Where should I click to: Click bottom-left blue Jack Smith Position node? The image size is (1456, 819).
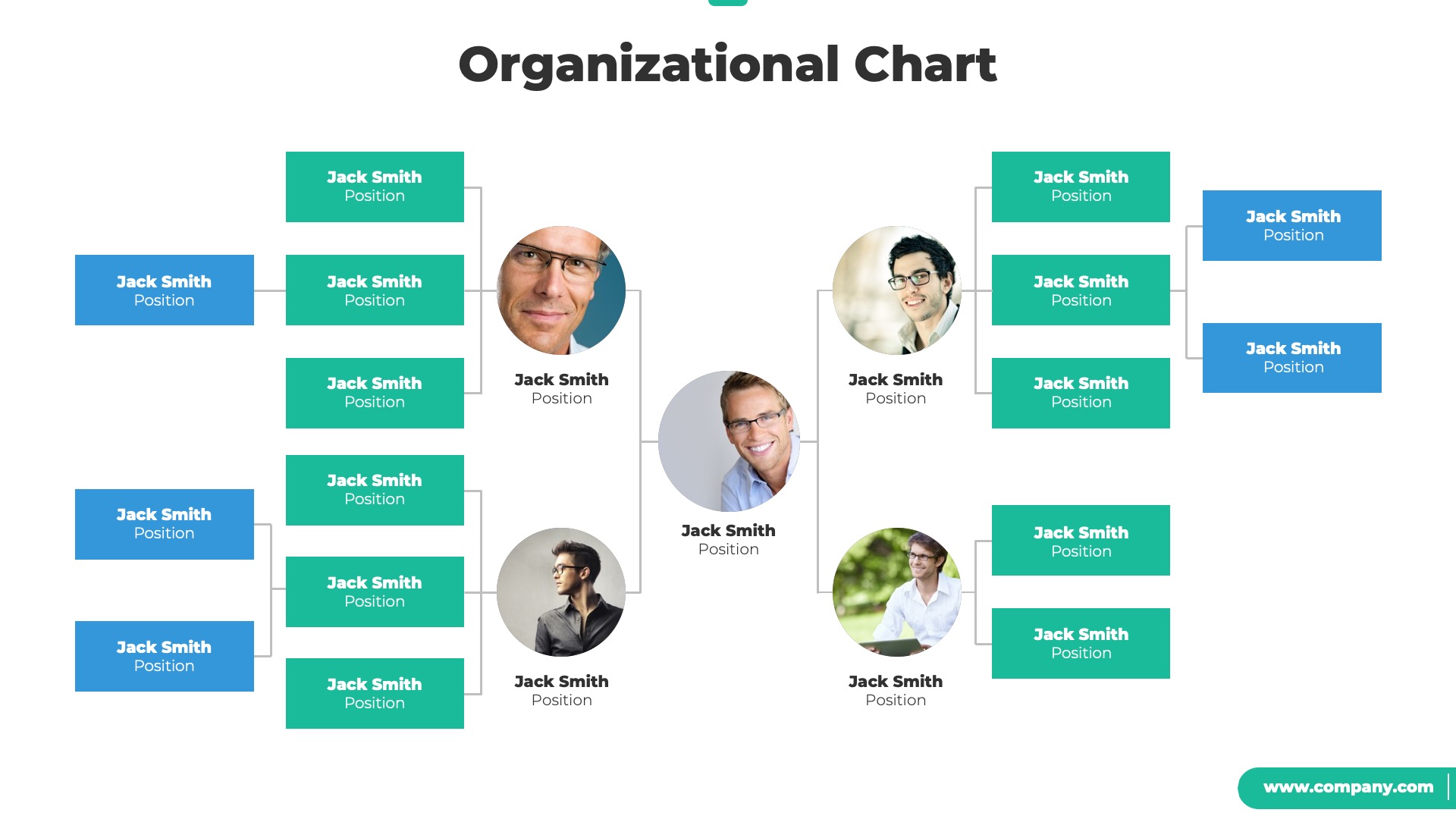tap(163, 659)
